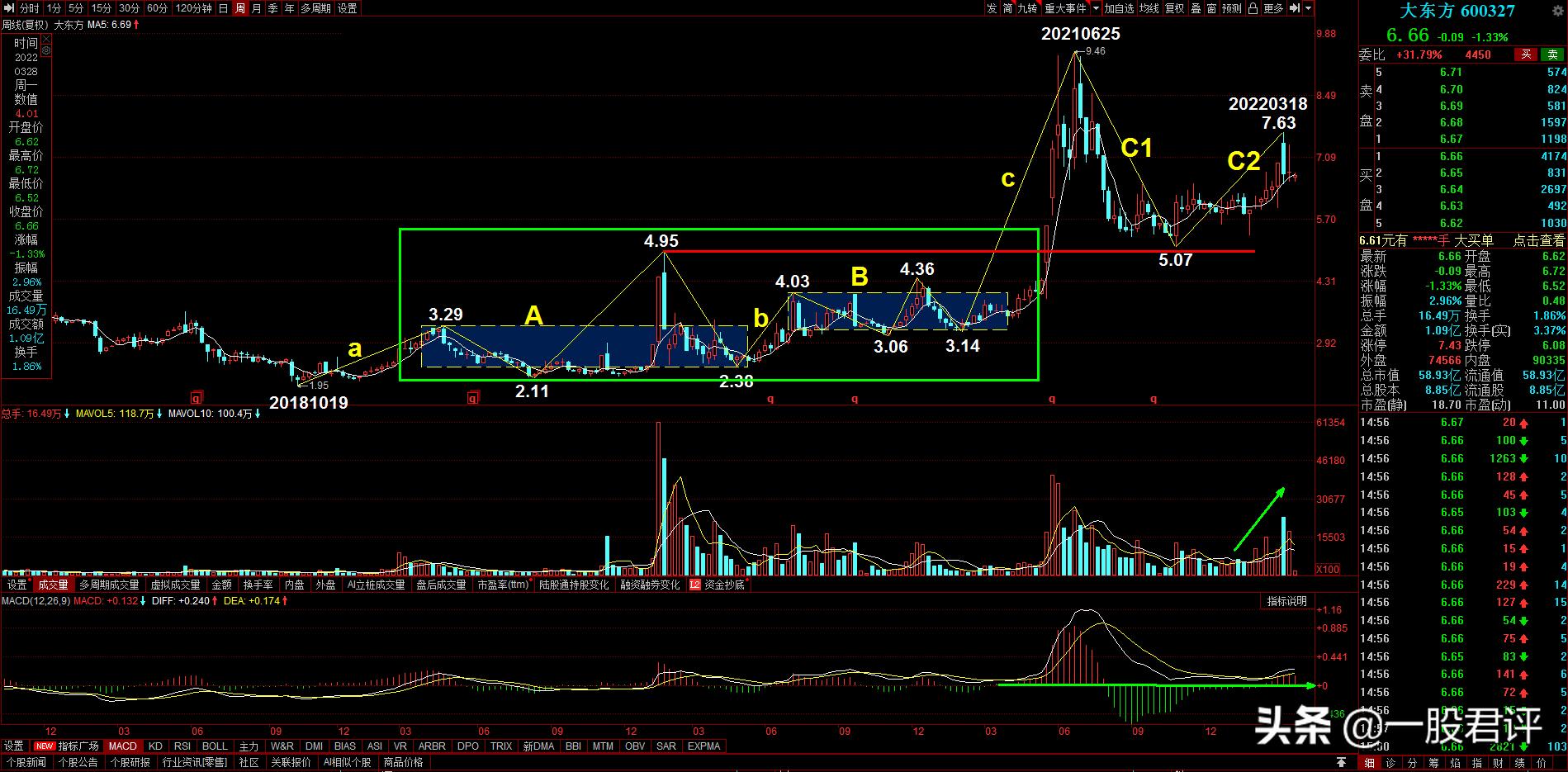Toggle the 均线 moving average display
1568x772 pixels.
point(1149,8)
